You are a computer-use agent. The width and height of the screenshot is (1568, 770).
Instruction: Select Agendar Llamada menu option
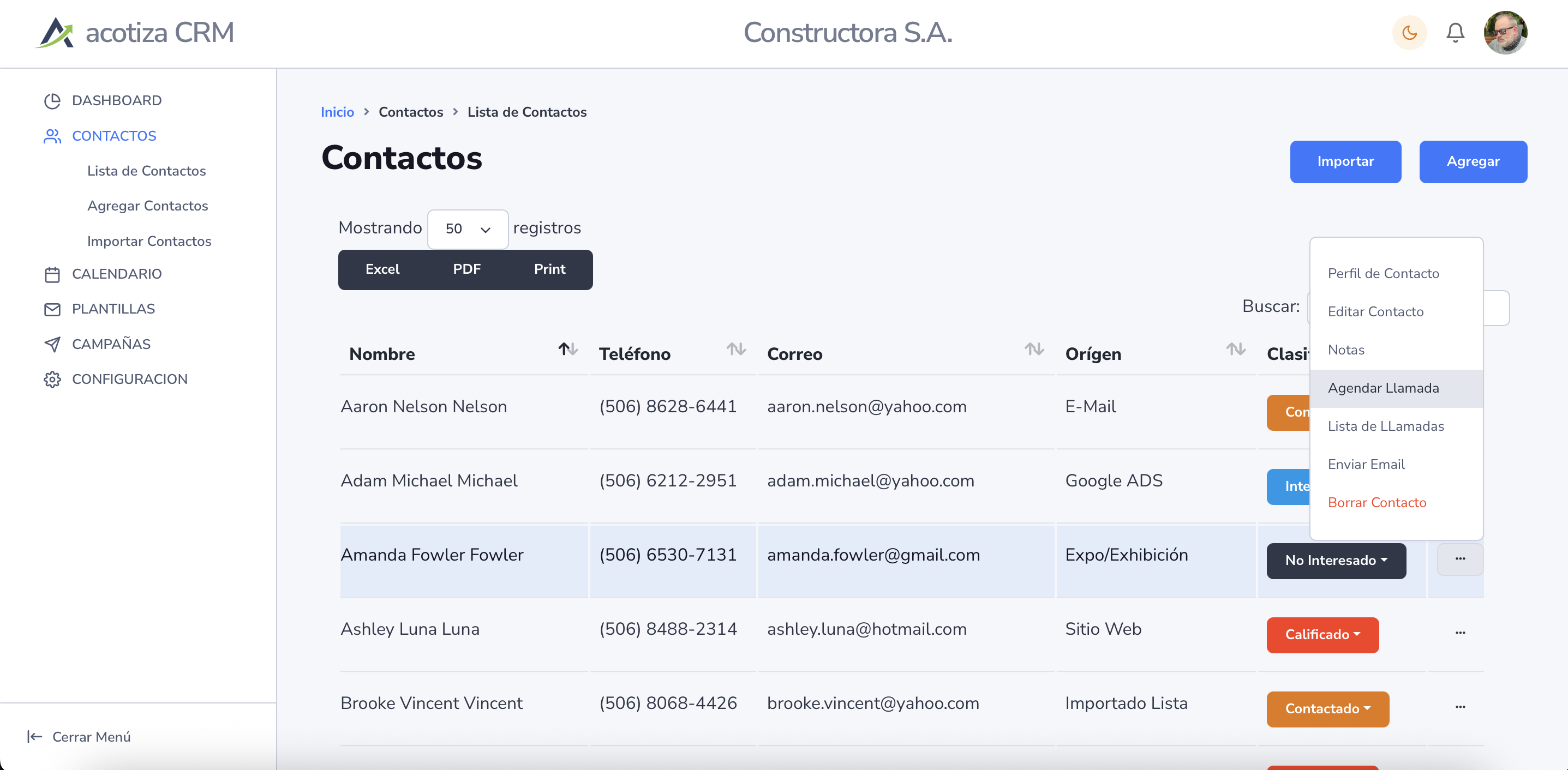pyautogui.click(x=1383, y=388)
